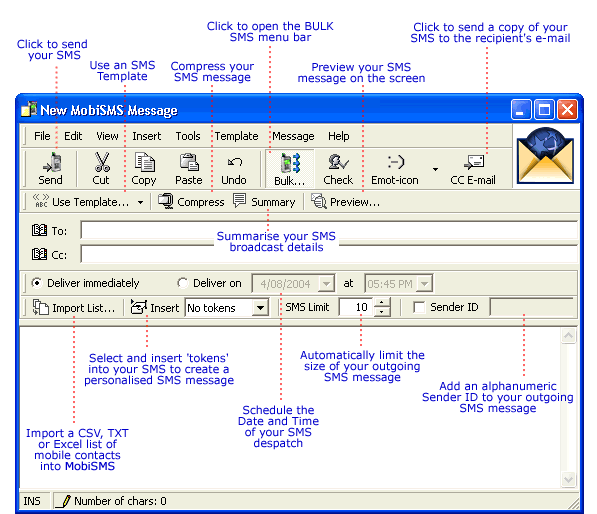Click the Send SMS toolbar icon
Image resolution: width=597 pixels, height=514 pixels.
[53, 162]
